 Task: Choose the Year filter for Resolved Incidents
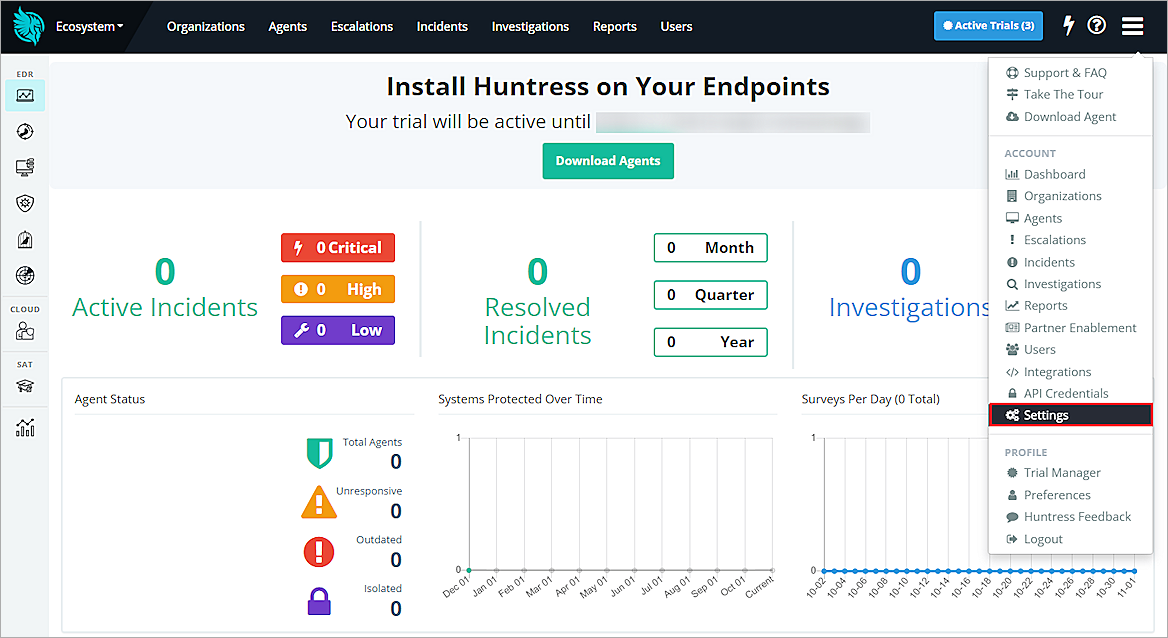click(x=710, y=342)
